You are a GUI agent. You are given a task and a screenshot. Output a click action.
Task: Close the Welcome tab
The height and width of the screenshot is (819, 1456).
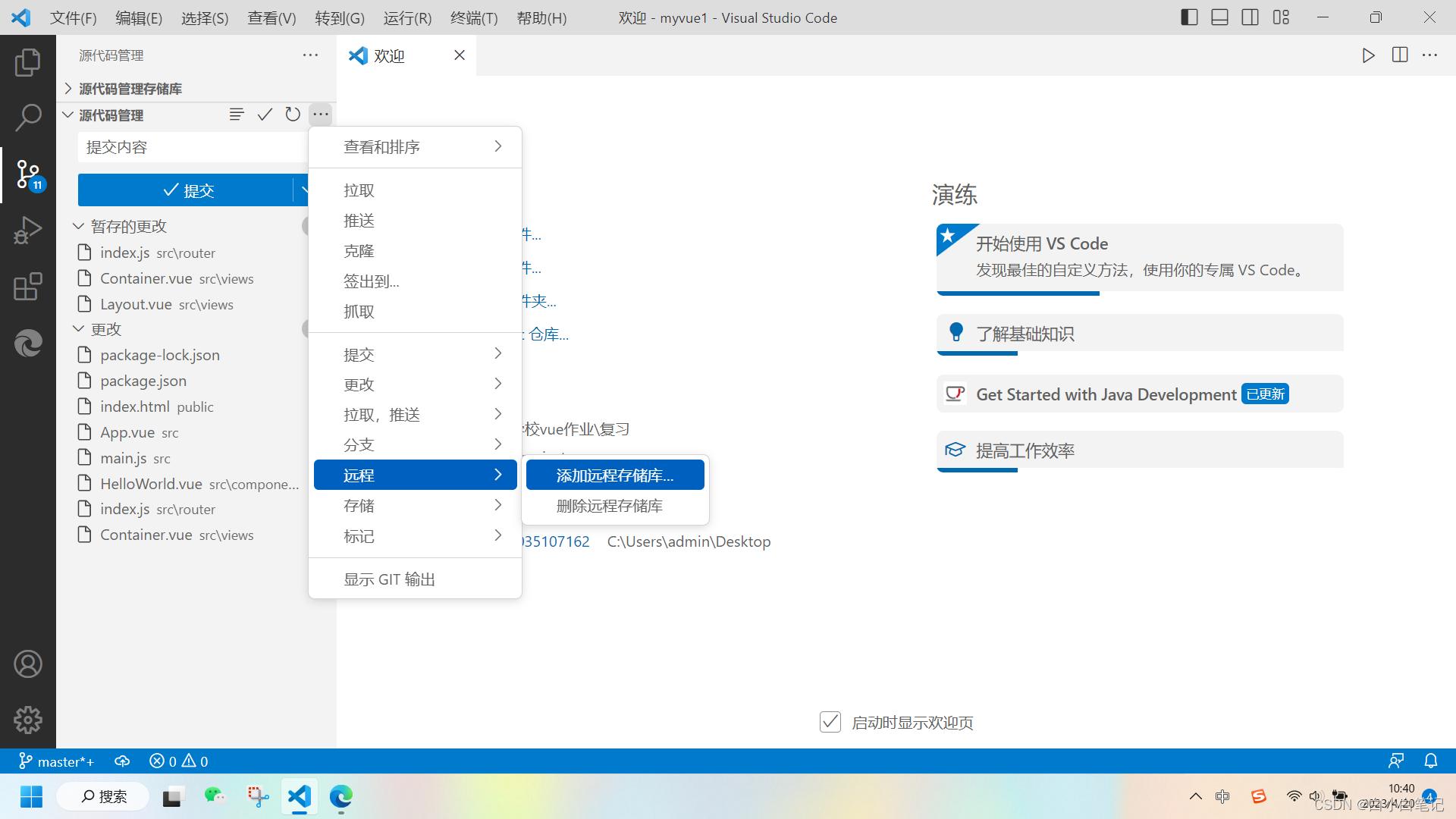(x=460, y=55)
